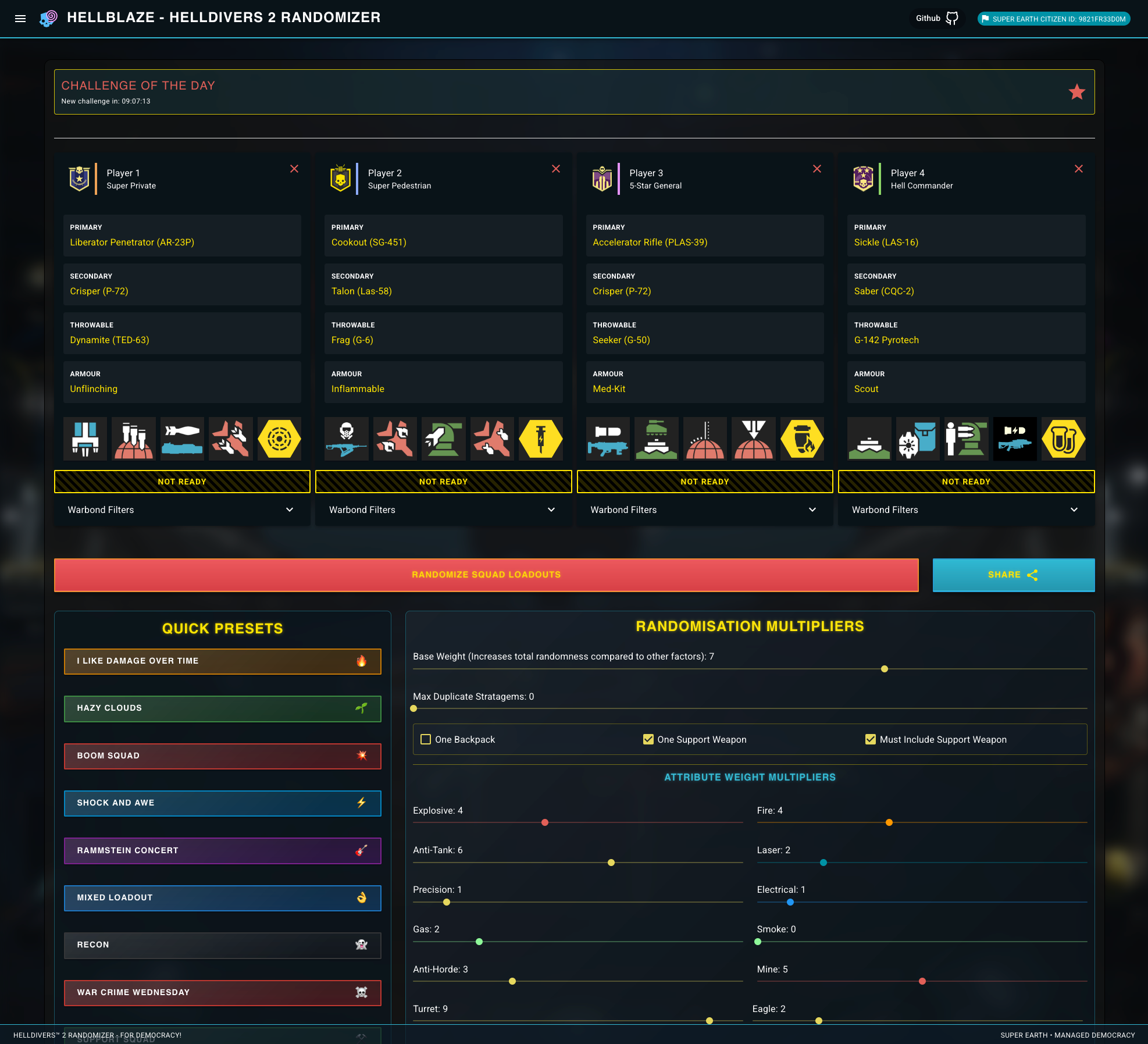Remove Player 3 with the red X
The image size is (1148, 1044).
(x=817, y=169)
